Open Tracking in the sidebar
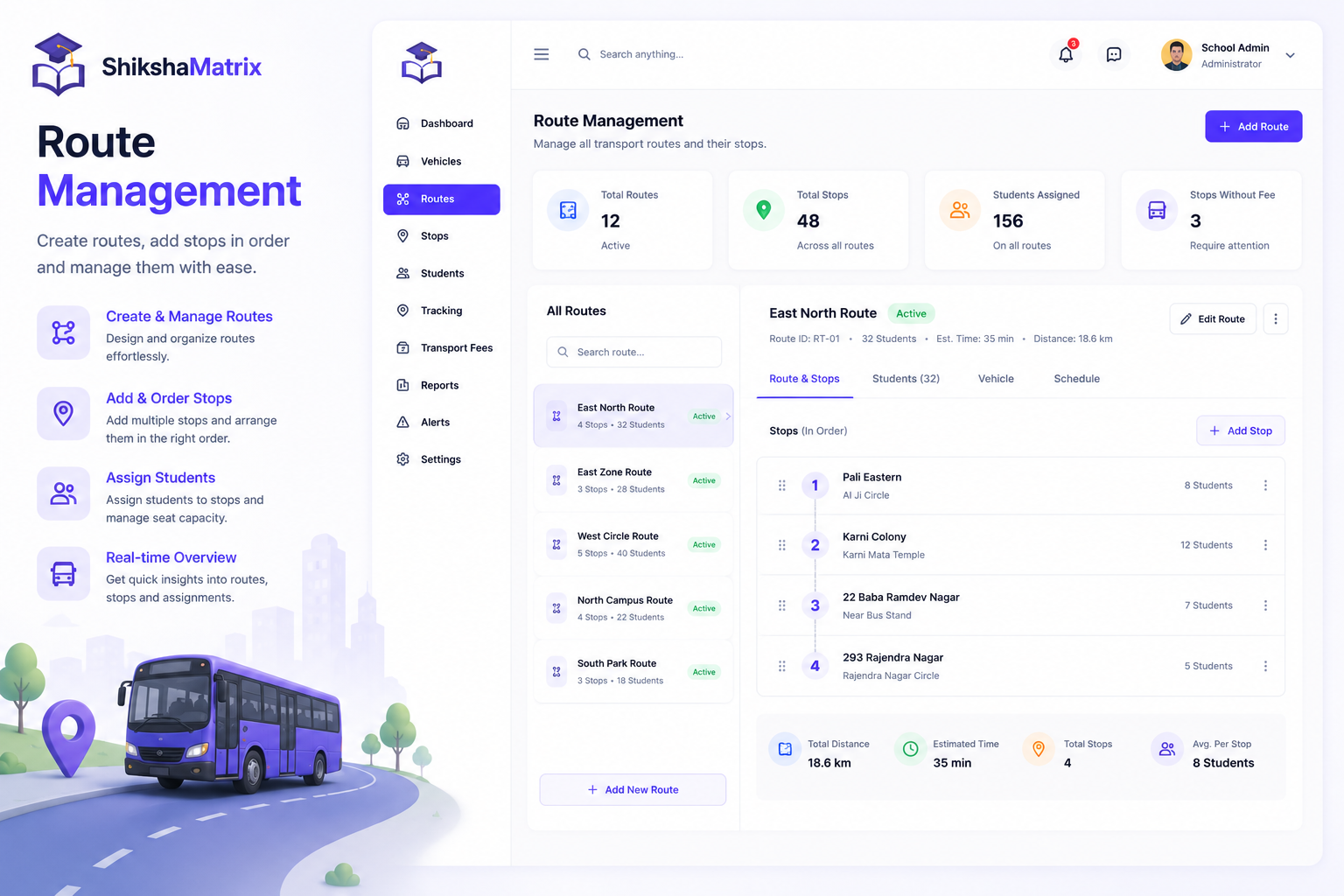This screenshot has height=896, width=1344. point(441,311)
